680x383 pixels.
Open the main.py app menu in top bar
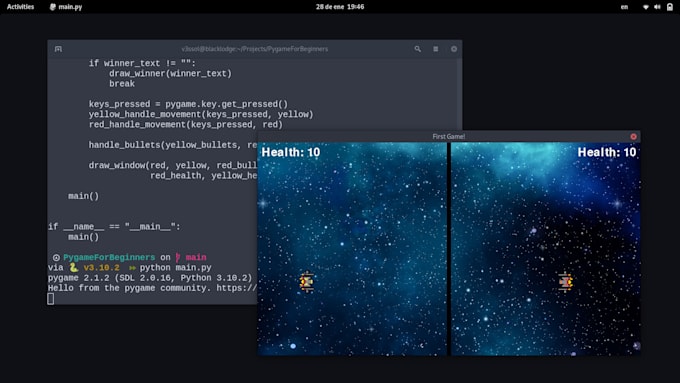coord(66,7)
